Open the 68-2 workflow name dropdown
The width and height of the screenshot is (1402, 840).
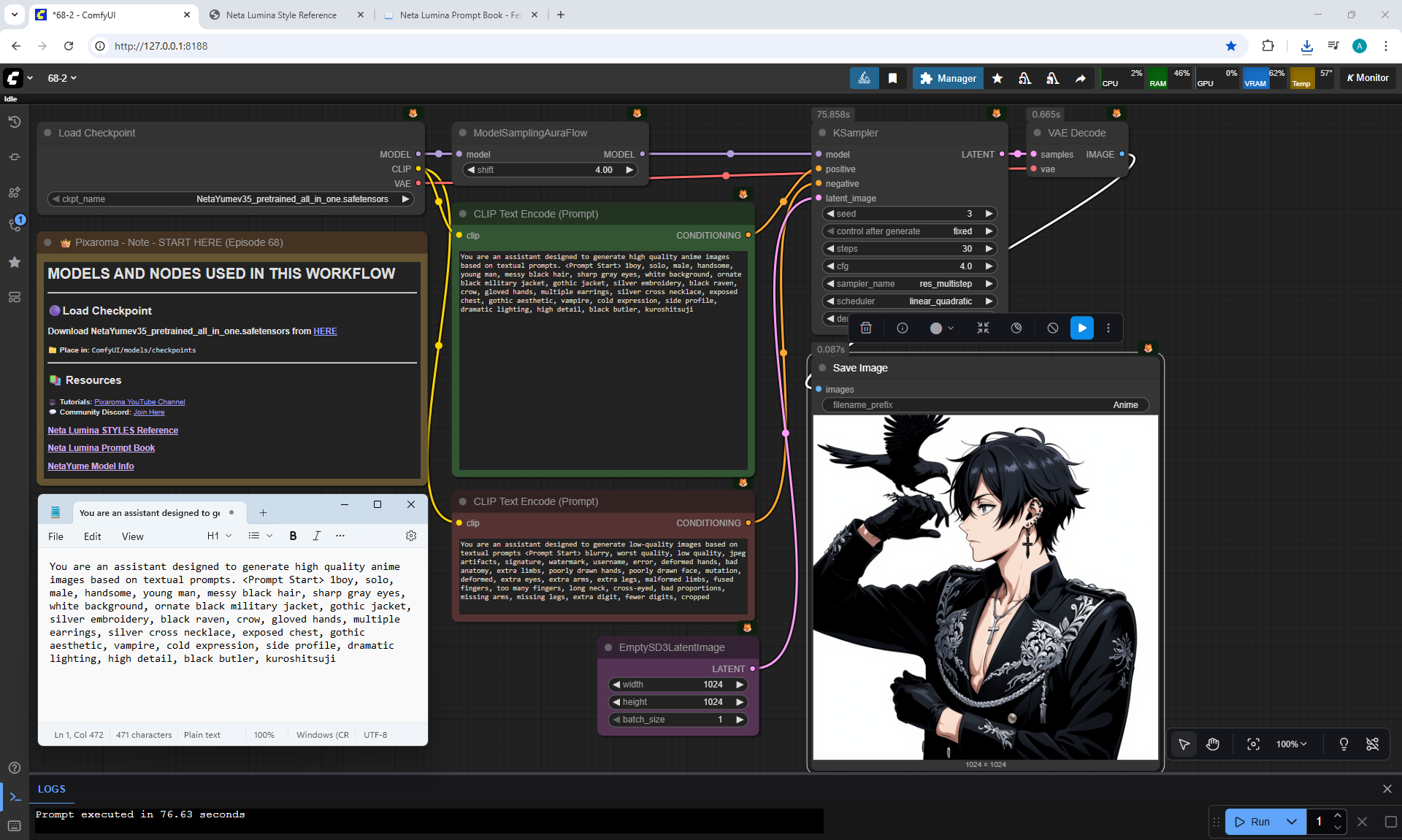point(62,78)
